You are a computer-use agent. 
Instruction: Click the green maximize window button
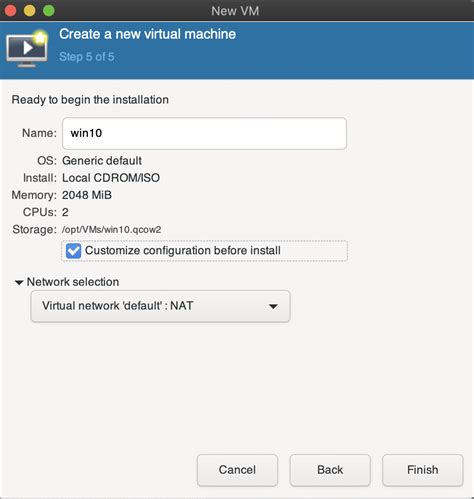(49, 10)
